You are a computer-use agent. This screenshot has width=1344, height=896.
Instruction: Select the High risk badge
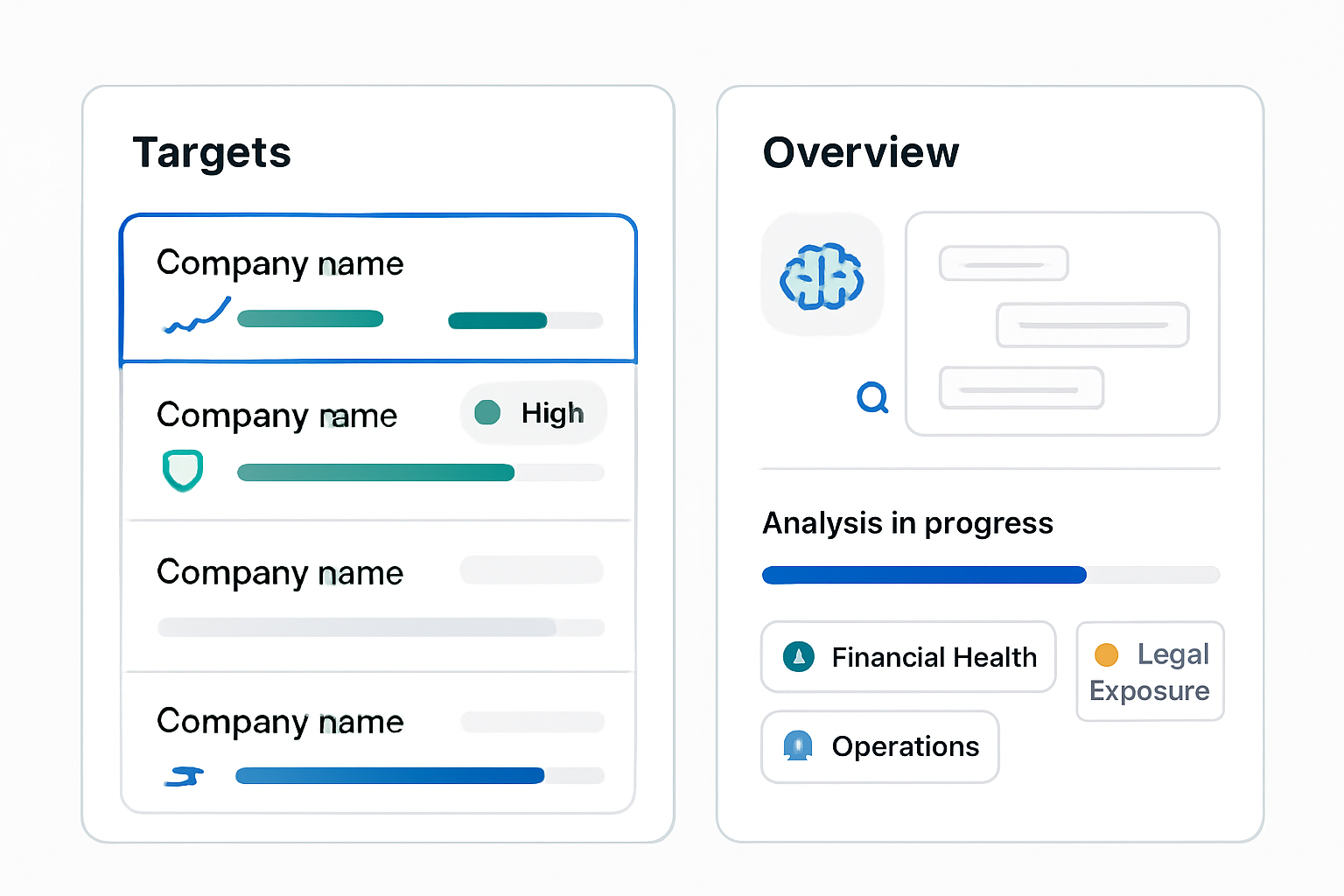[534, 413]
